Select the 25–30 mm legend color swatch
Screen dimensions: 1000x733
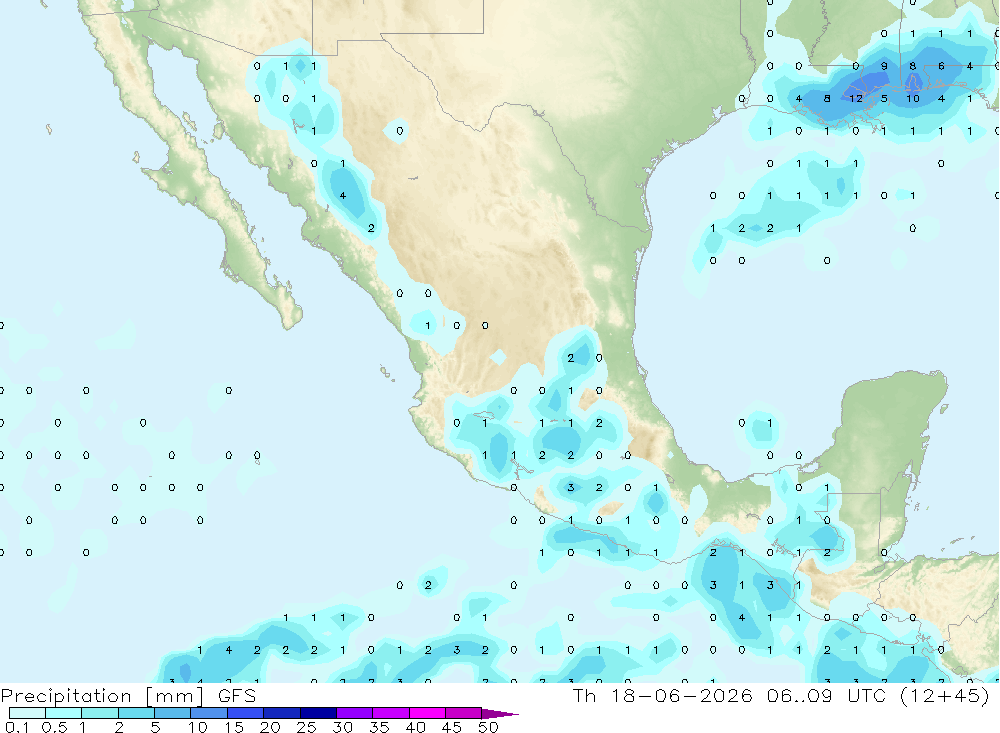tap(318, 713)
